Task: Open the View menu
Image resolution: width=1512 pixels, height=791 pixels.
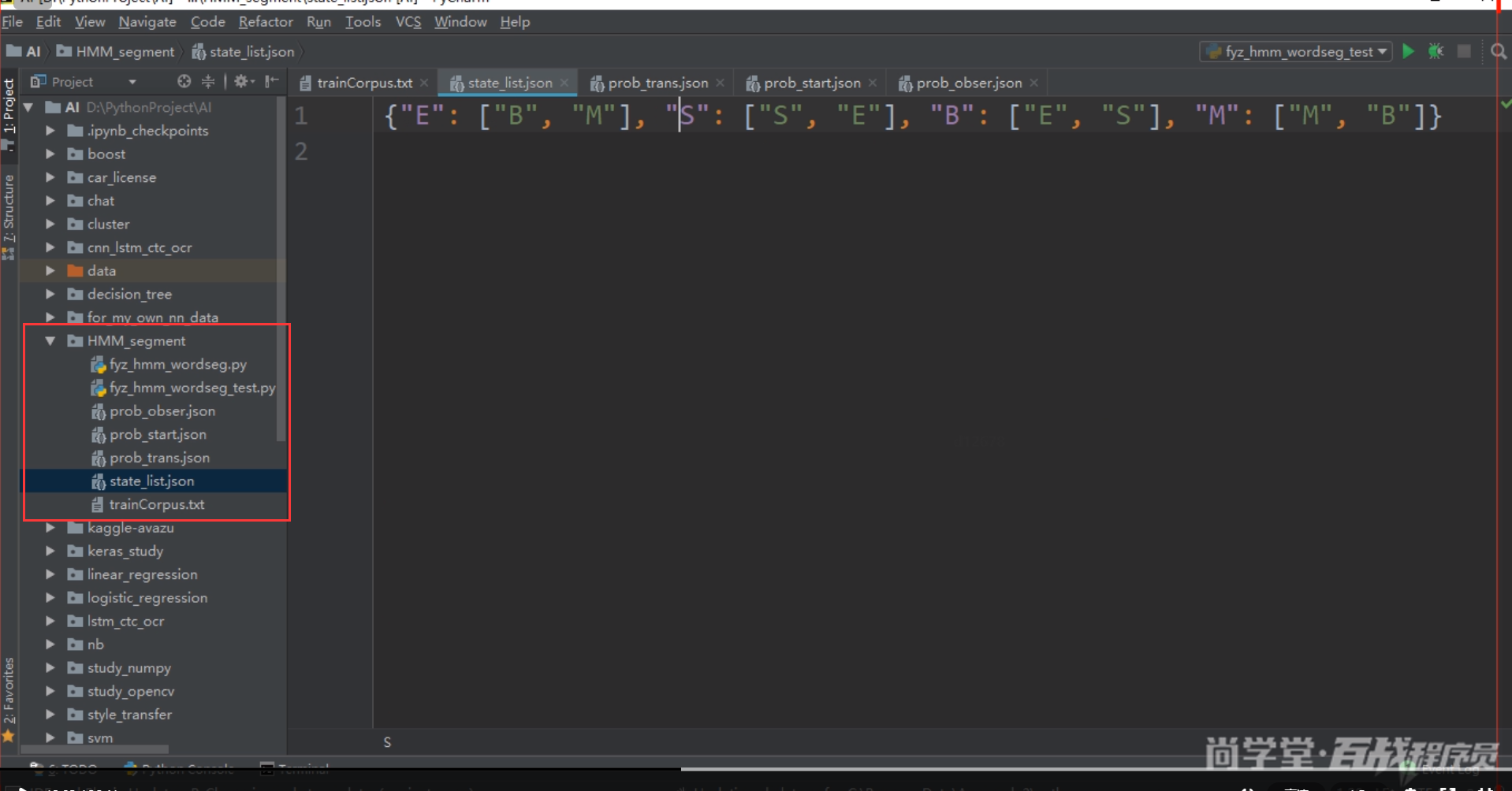Action: tap(90, 22)
